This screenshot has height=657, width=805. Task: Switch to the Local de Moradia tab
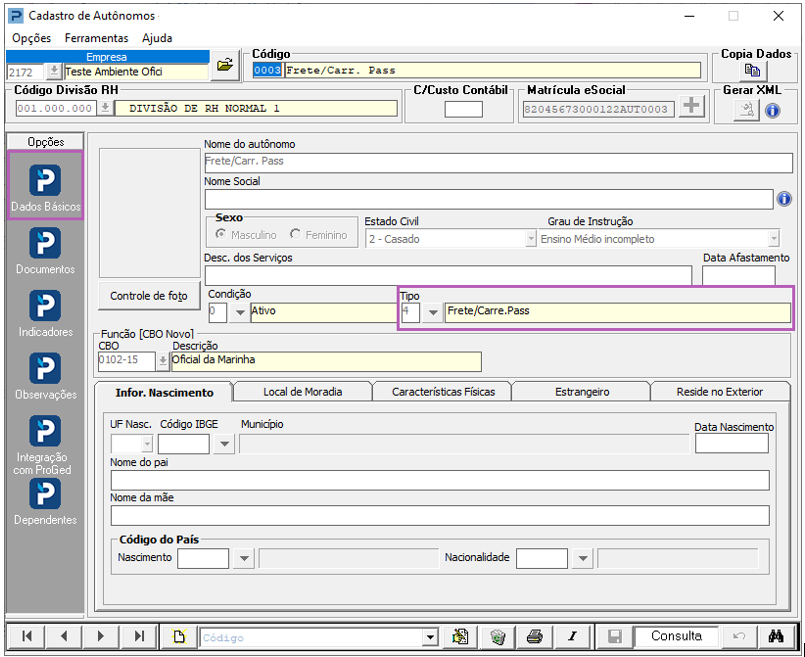tap(303, 392)
